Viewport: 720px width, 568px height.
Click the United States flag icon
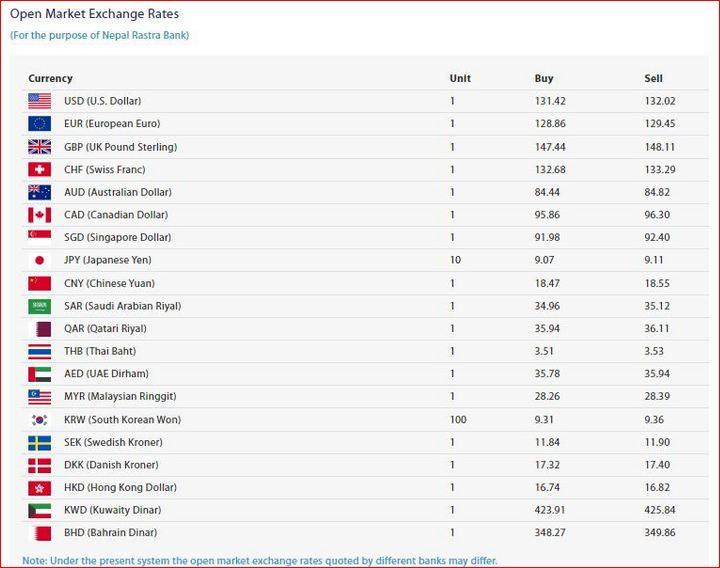pos(39,101)
